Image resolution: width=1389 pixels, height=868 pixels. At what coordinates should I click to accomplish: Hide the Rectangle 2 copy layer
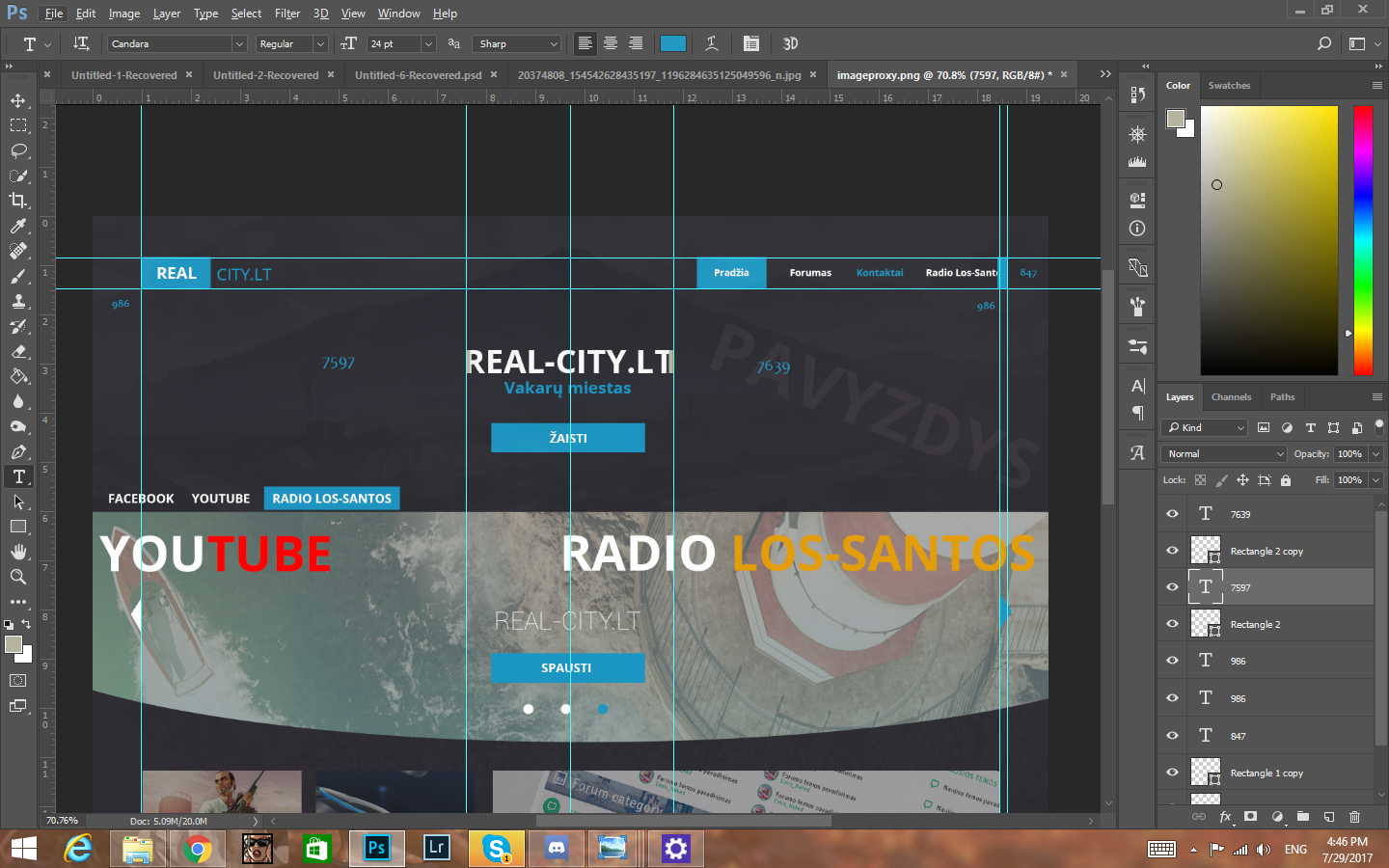[x=1172, y=551]
